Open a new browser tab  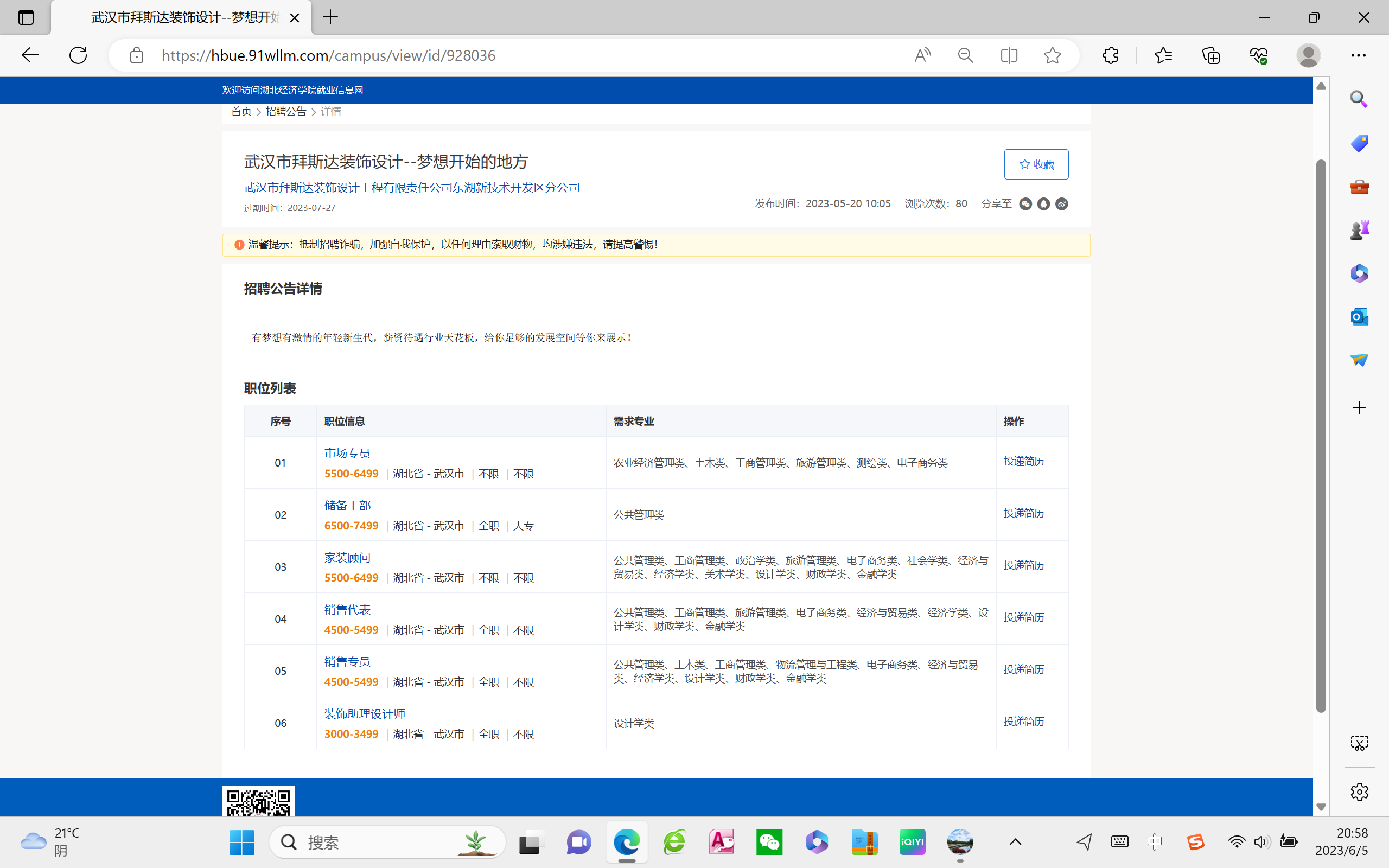330,17
